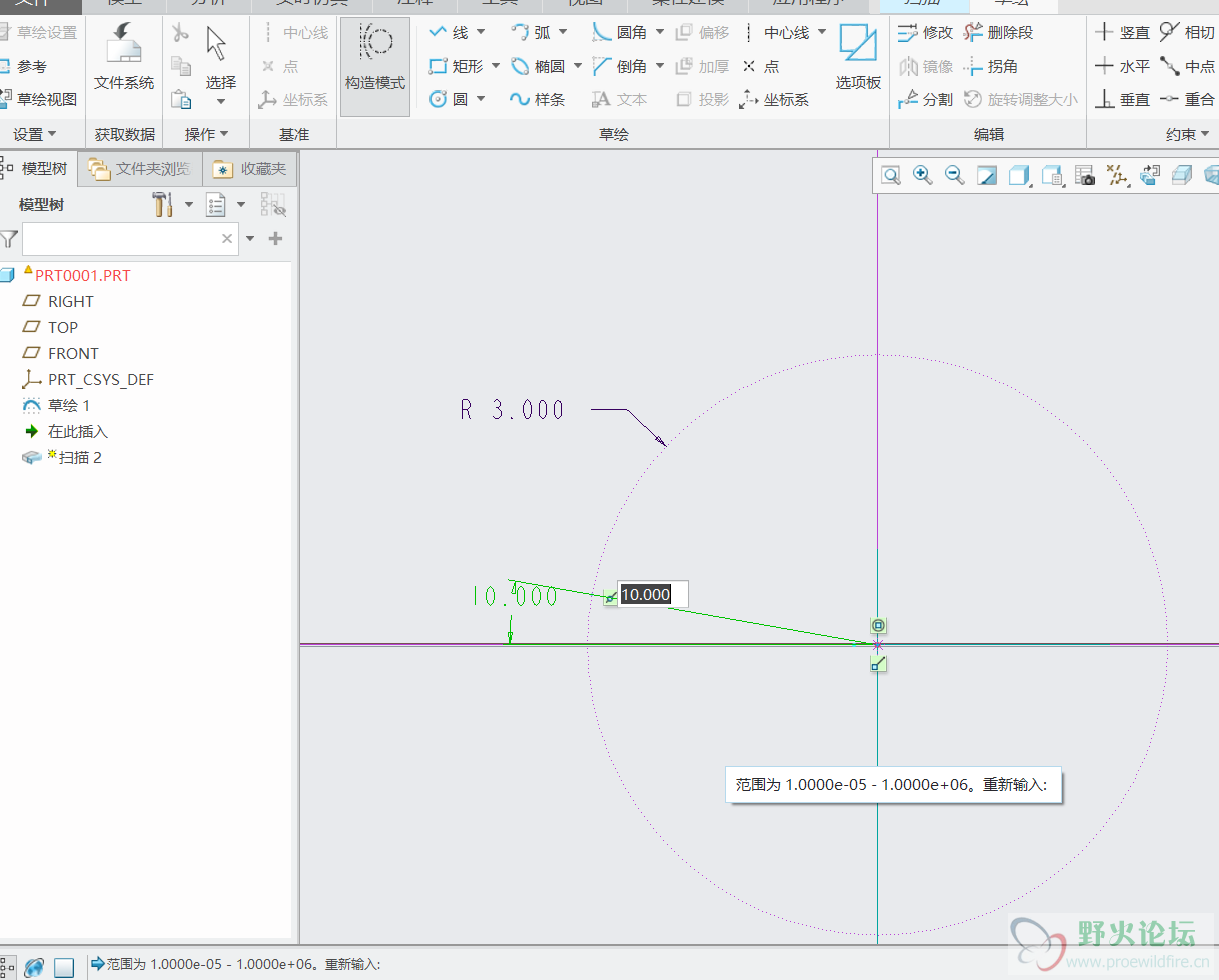Click the View Manager camera icon
Viewport: 1219px width, 980px height.
(x=1085, y=176)
